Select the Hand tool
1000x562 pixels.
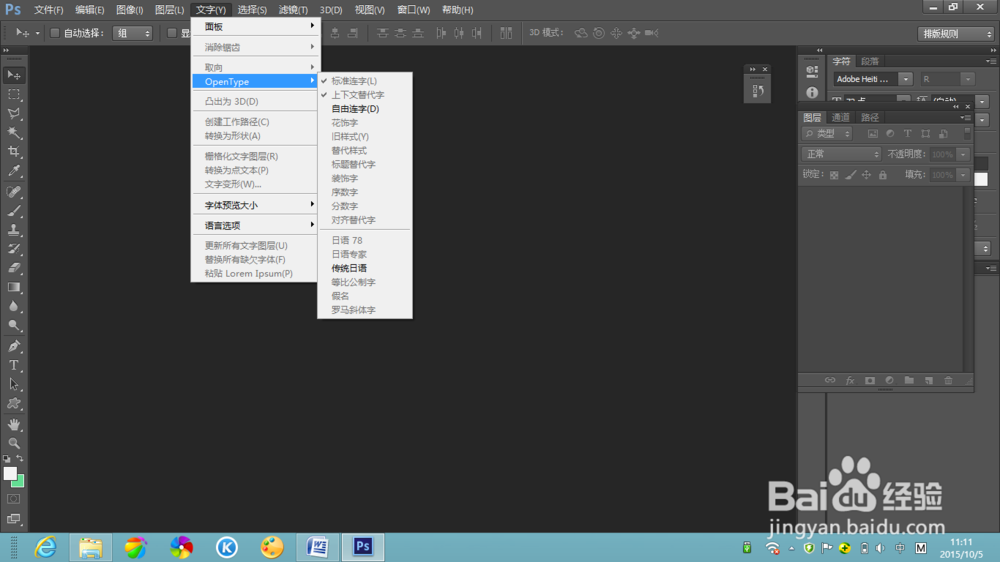tap(14, 425)
